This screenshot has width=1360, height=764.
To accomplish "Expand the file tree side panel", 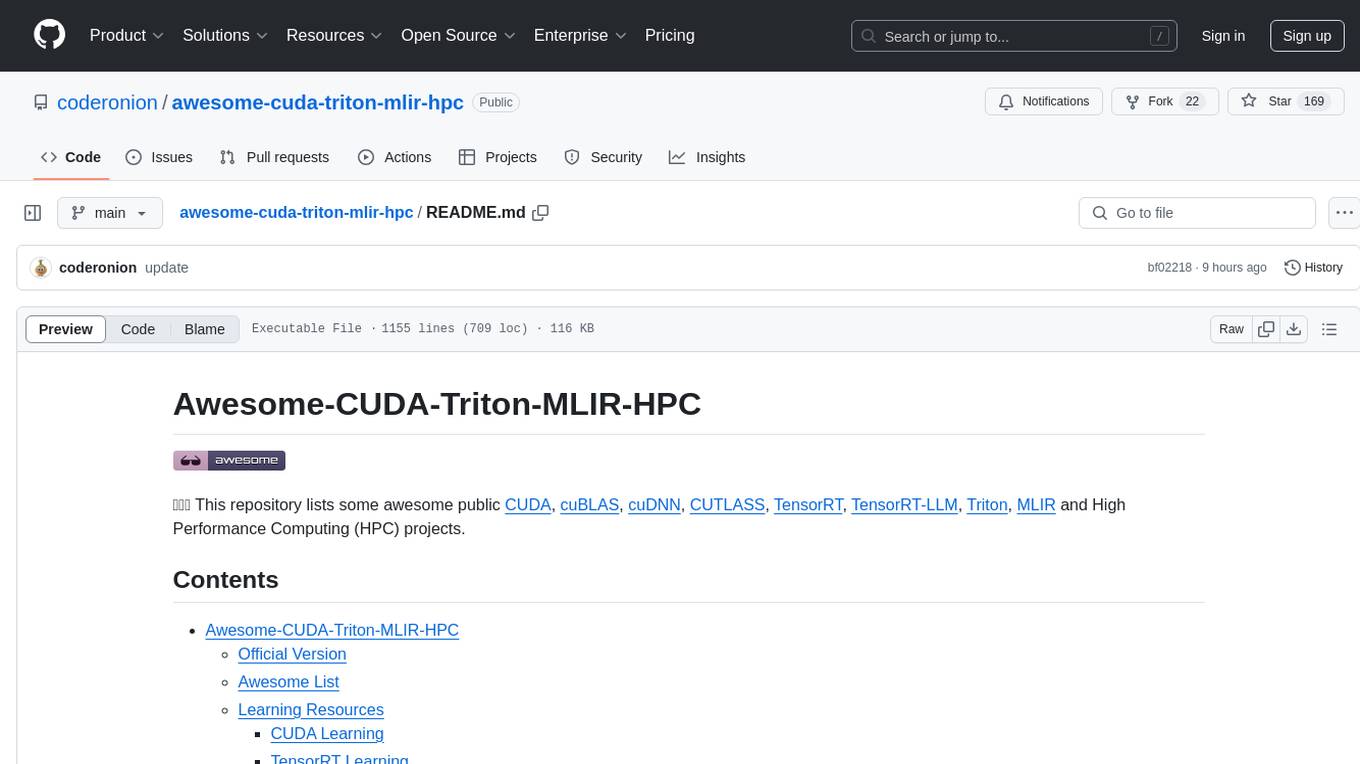I will click(x=33, y=213).
